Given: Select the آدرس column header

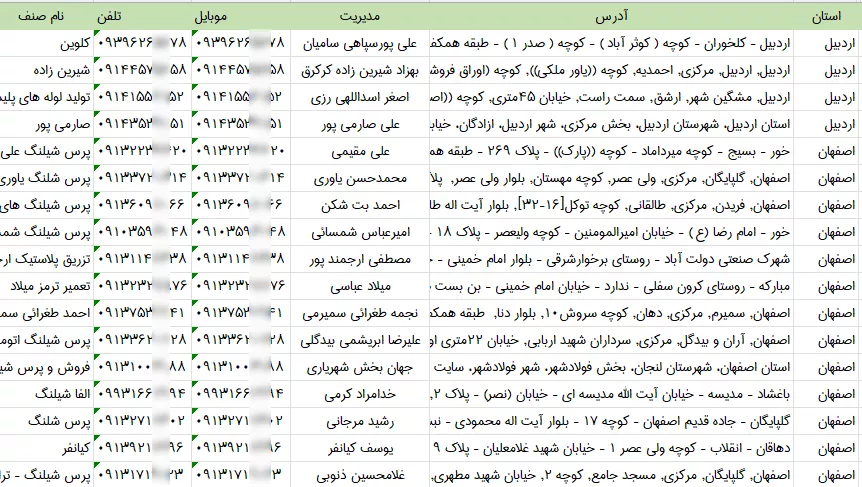Looking at the screenshot, I should [x=611, y=16].
